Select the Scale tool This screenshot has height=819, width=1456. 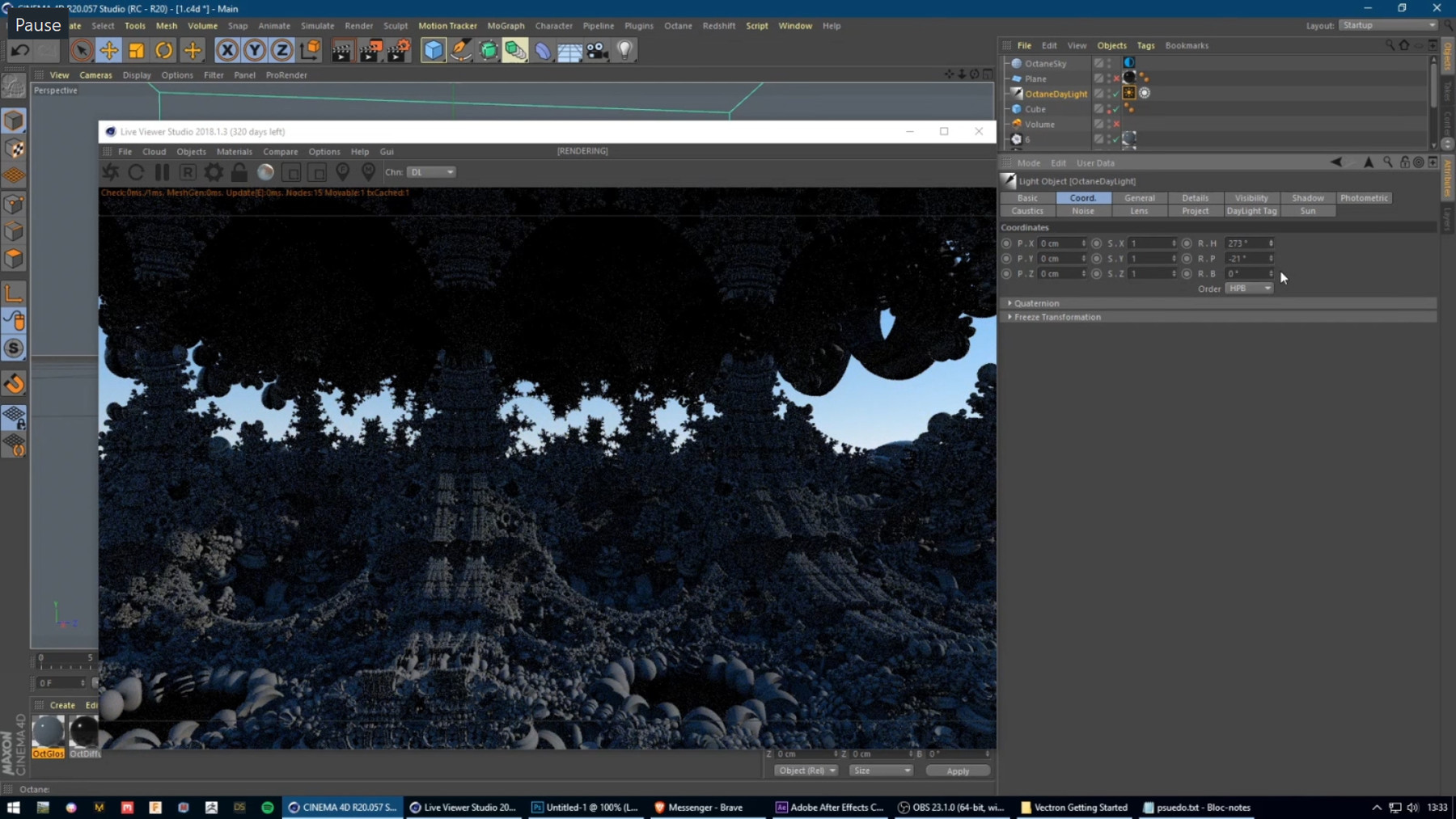(137, 50)
